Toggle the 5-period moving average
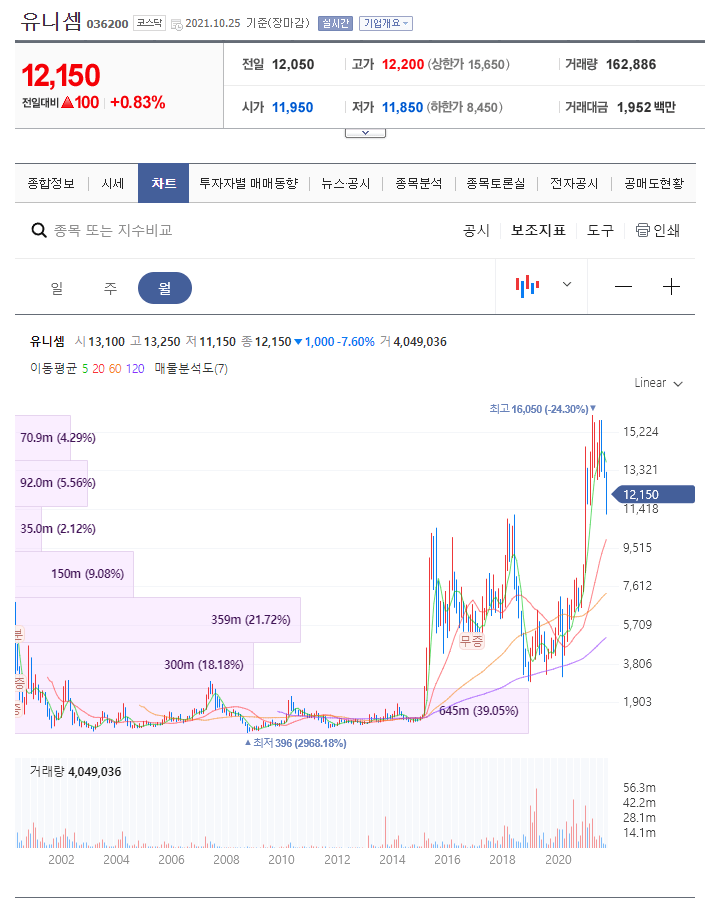The height and width of the screenshot is (907, 705). click(x=85, y=368)
